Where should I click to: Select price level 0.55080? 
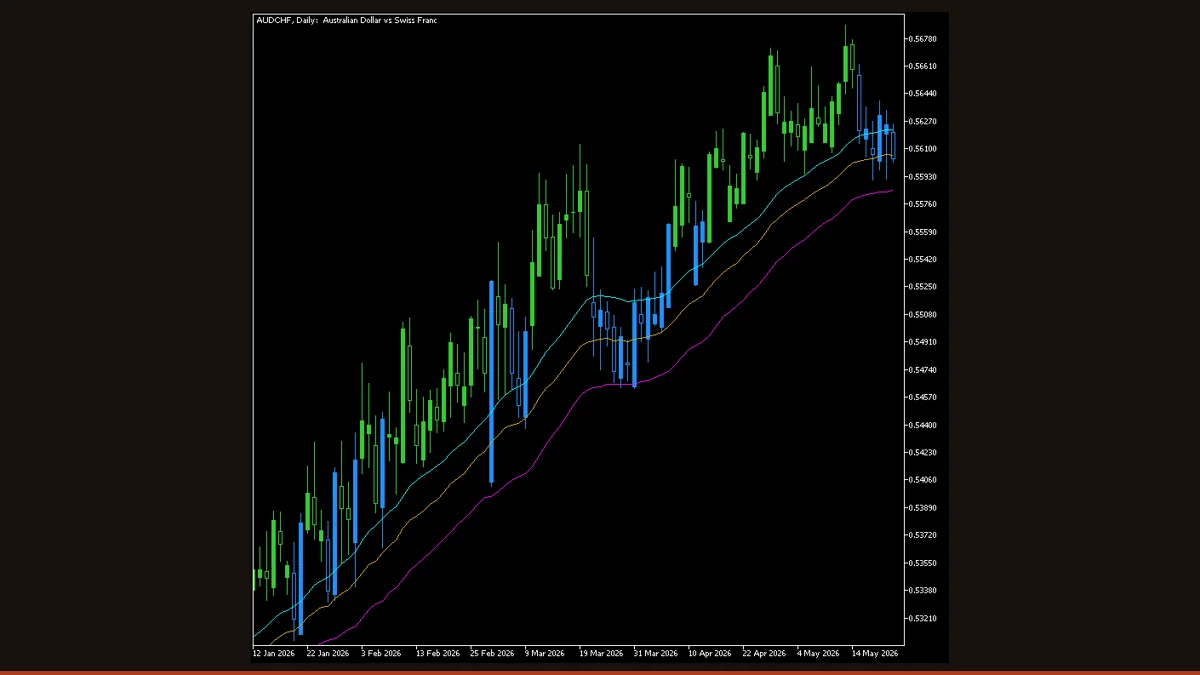tap(923, 315)
